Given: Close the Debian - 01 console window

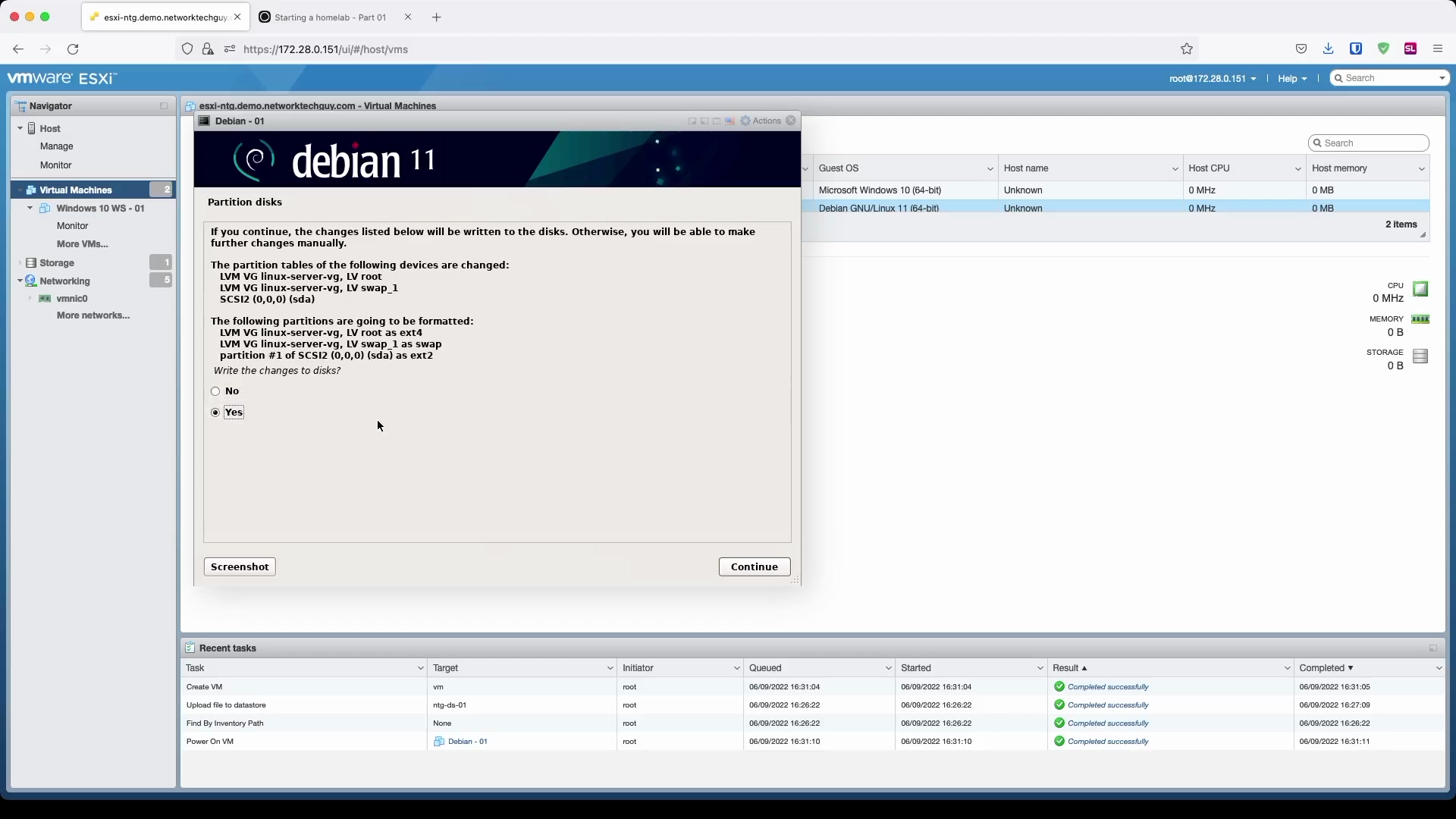Looking at the screenshot, I should click(791, 121).
